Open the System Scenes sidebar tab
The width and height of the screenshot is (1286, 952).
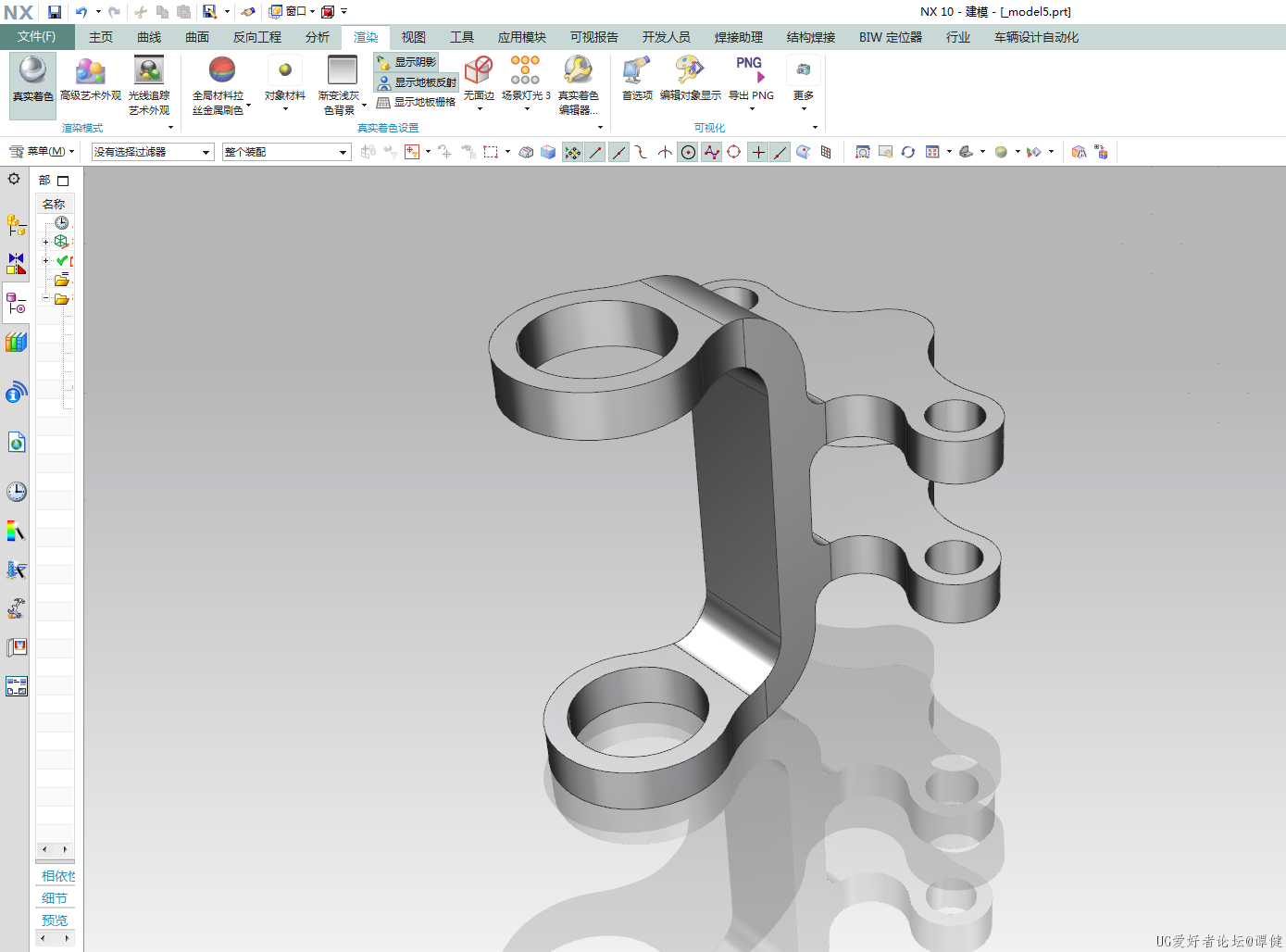16,686
